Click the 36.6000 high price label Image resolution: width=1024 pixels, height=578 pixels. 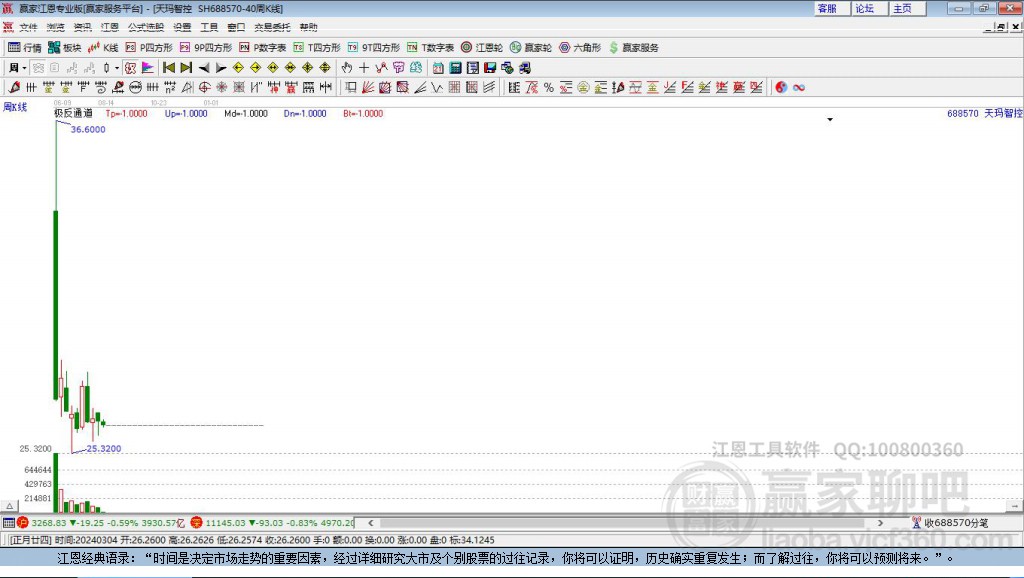pos(88,129)
